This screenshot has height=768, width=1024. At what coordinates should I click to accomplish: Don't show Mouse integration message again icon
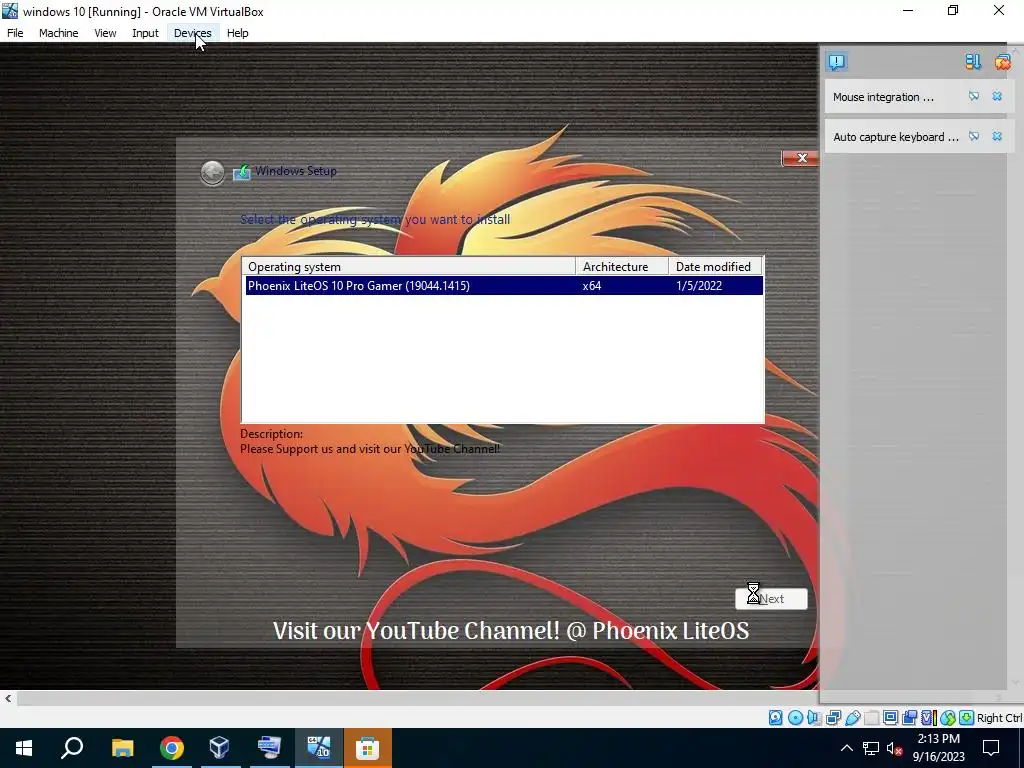[974, 97]
